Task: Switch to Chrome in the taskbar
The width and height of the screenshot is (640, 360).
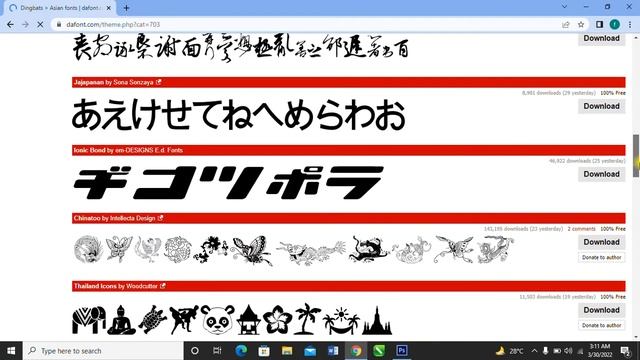Action: pyautogui.click(x=356, y=351)
